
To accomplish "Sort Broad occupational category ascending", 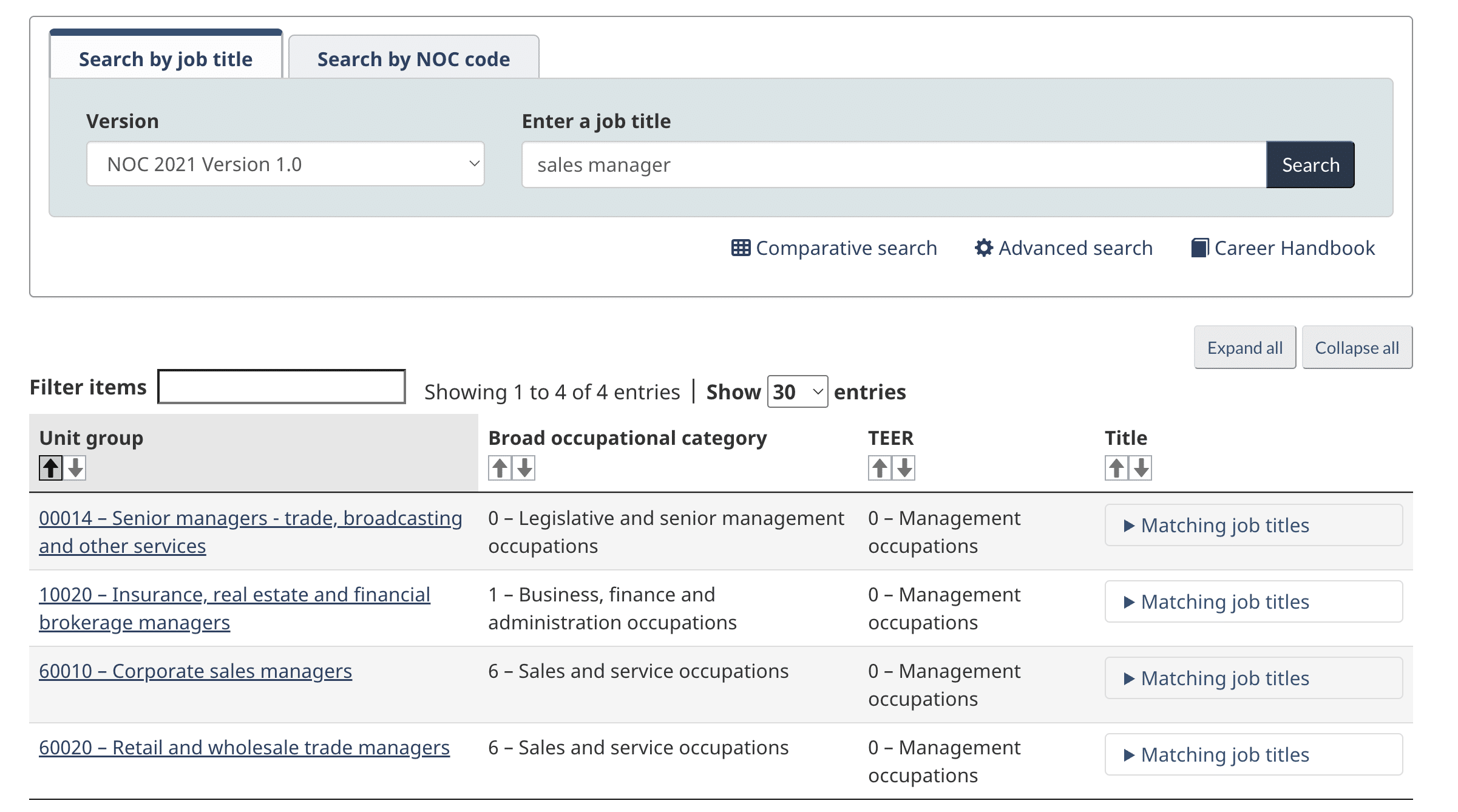I will click(x=500, y=468).
